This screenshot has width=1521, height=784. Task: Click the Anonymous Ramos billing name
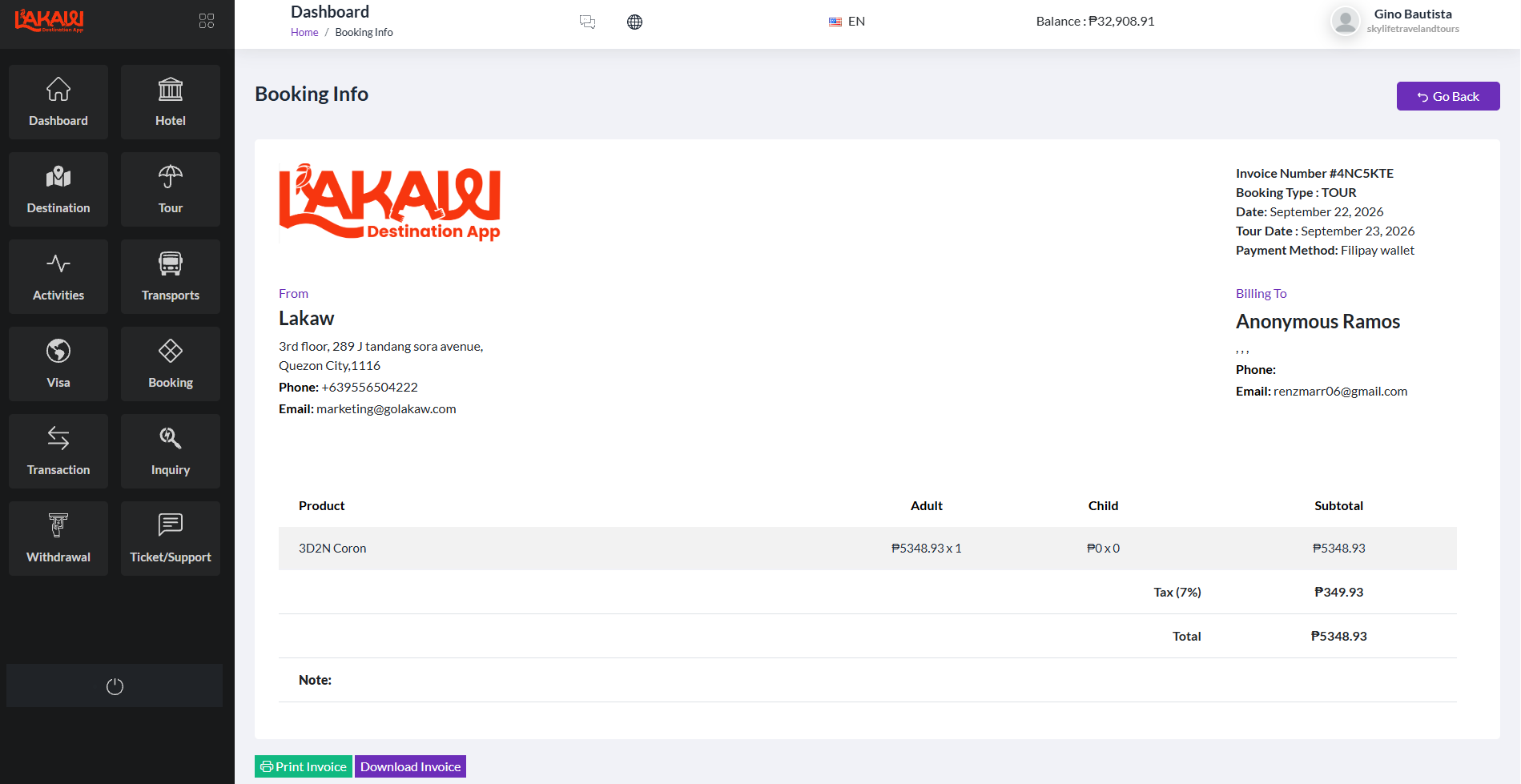point(1318,322)
